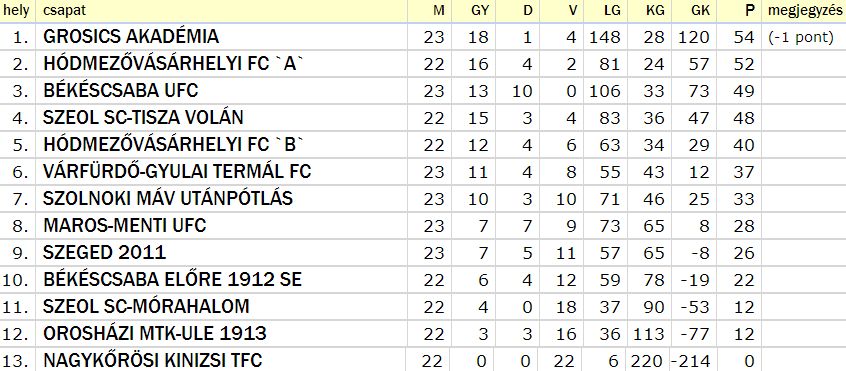Click the 'P' points column header
This screenshot has width=846, height=371.
(748, 10)
